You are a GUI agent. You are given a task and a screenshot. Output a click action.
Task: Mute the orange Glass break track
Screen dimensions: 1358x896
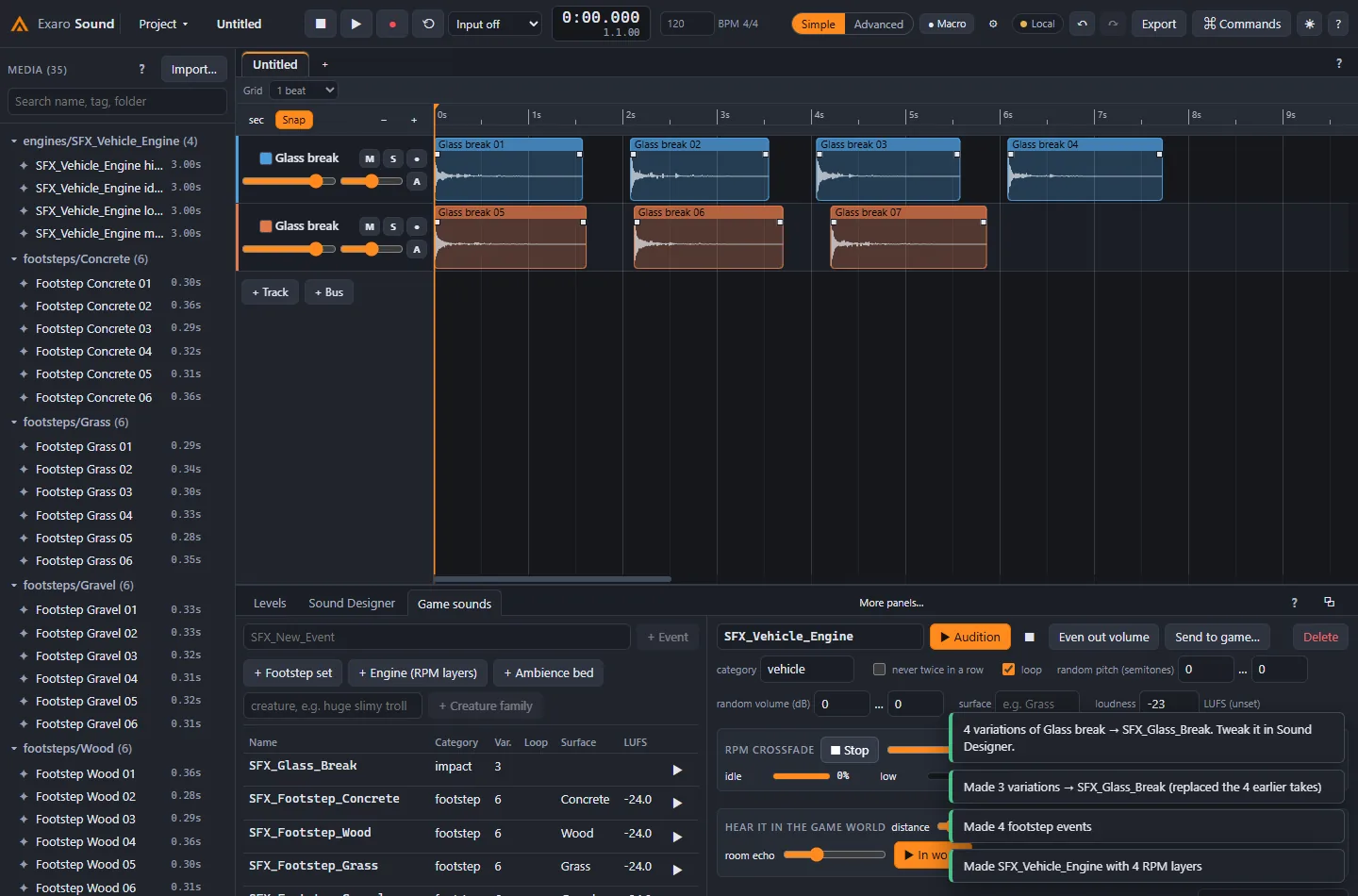(x=370, y=226)
